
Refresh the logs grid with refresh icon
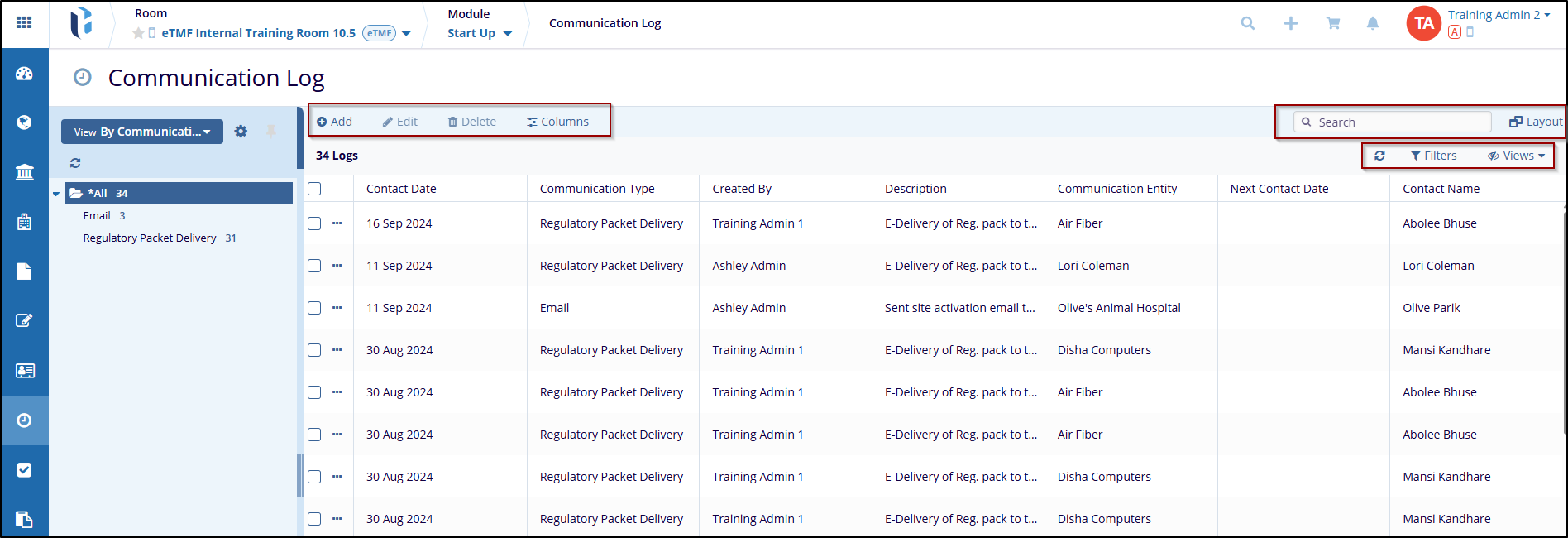point(1379,156)
